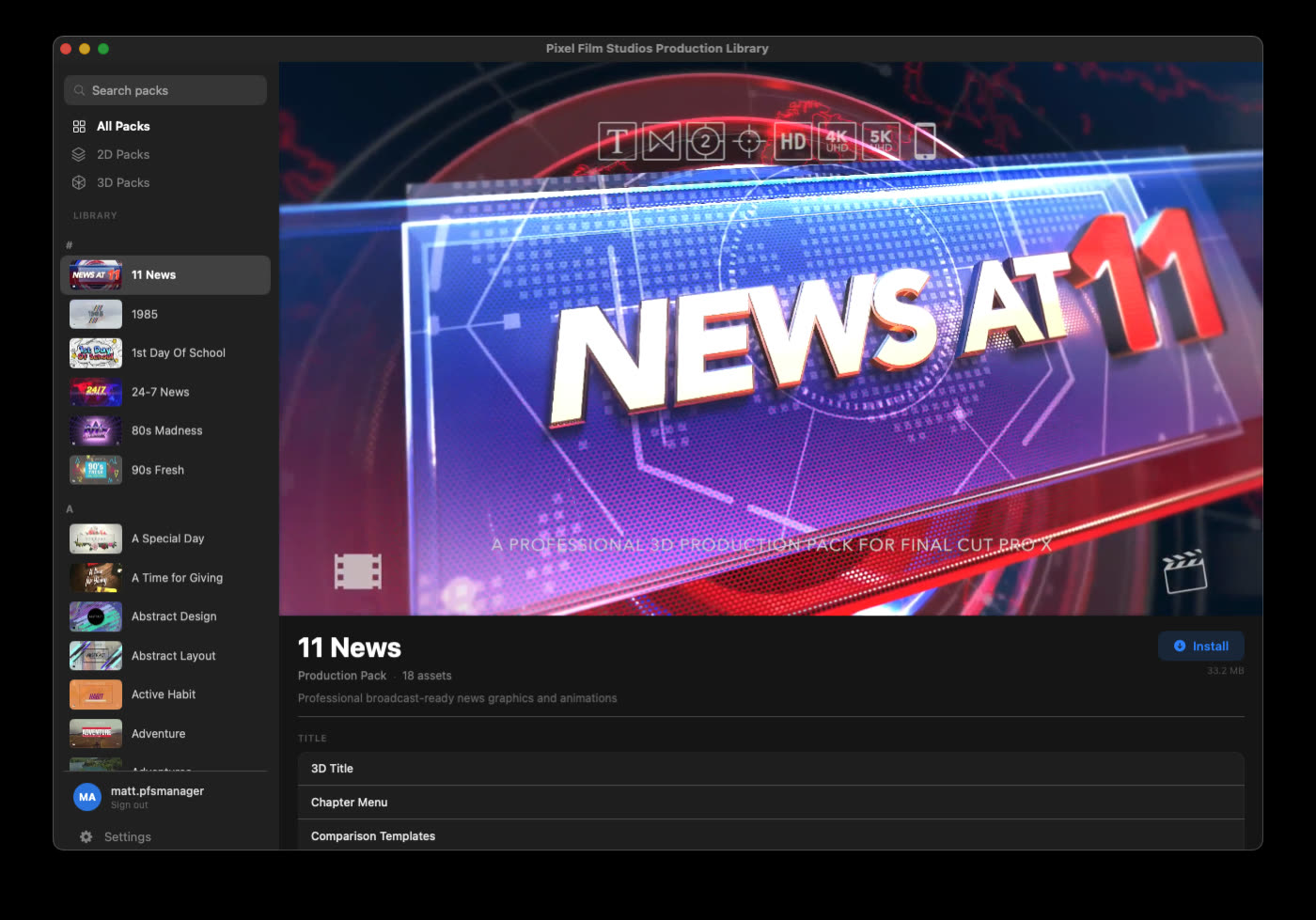Click the 11 News thumbnail in sidebar
This screenshot has height=920, width=1316.
[x=96, y=275]
